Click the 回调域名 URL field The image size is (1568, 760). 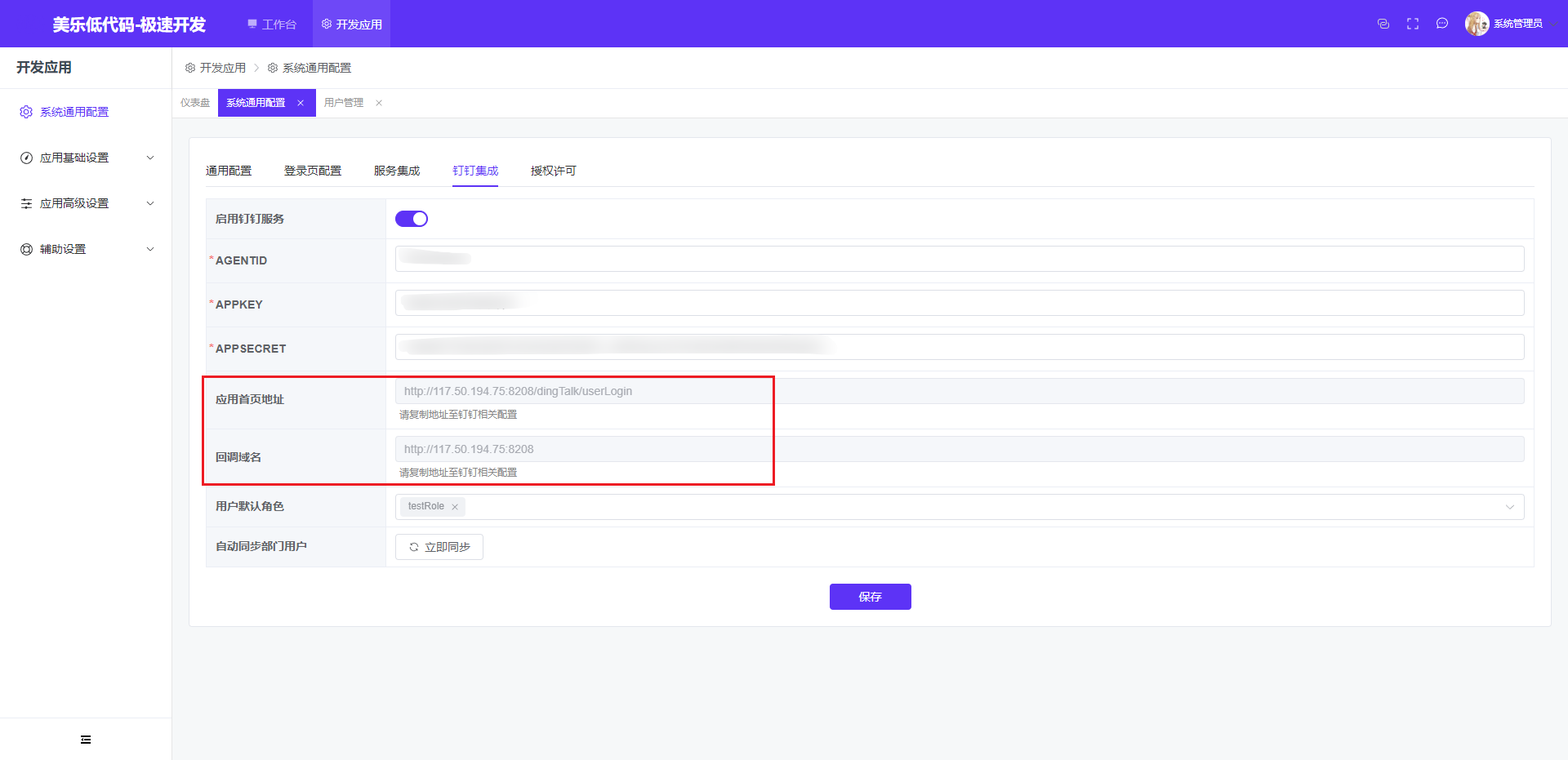(x=960, y=449)
